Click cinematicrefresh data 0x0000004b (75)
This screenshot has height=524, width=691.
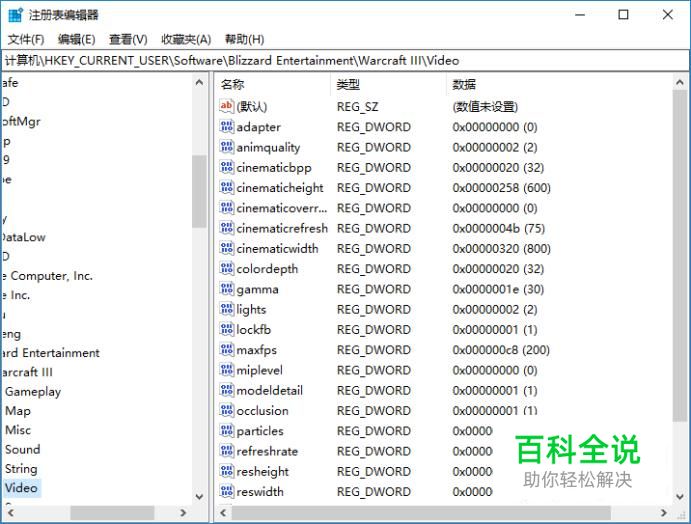(499, 228)
